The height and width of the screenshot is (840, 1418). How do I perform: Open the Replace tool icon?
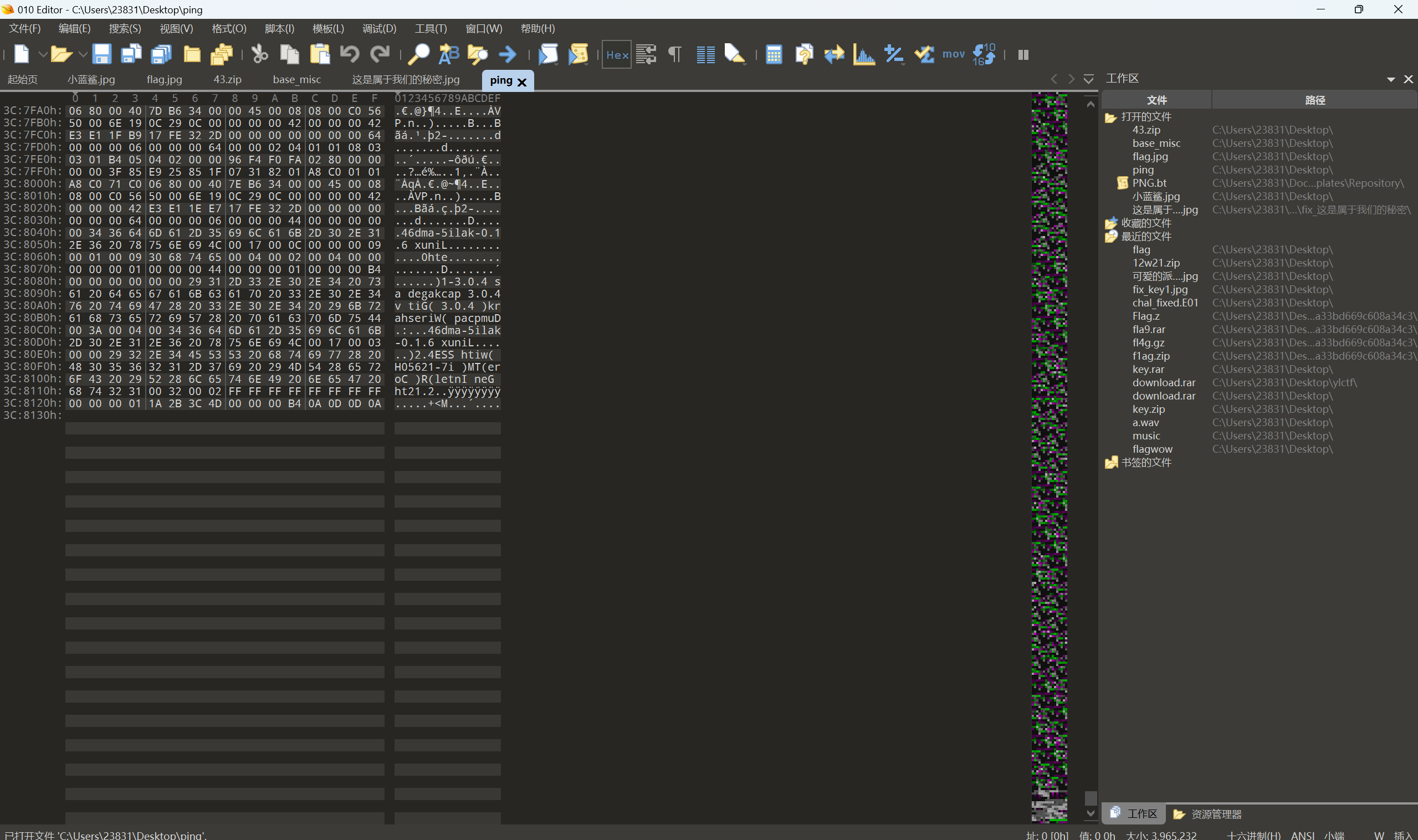click(x=449, y=54)
